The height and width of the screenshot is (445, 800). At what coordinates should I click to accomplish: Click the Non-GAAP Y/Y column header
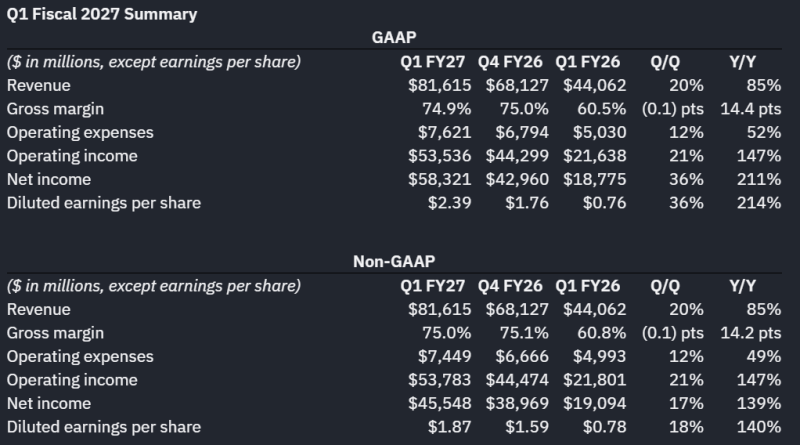coord(742,286)
